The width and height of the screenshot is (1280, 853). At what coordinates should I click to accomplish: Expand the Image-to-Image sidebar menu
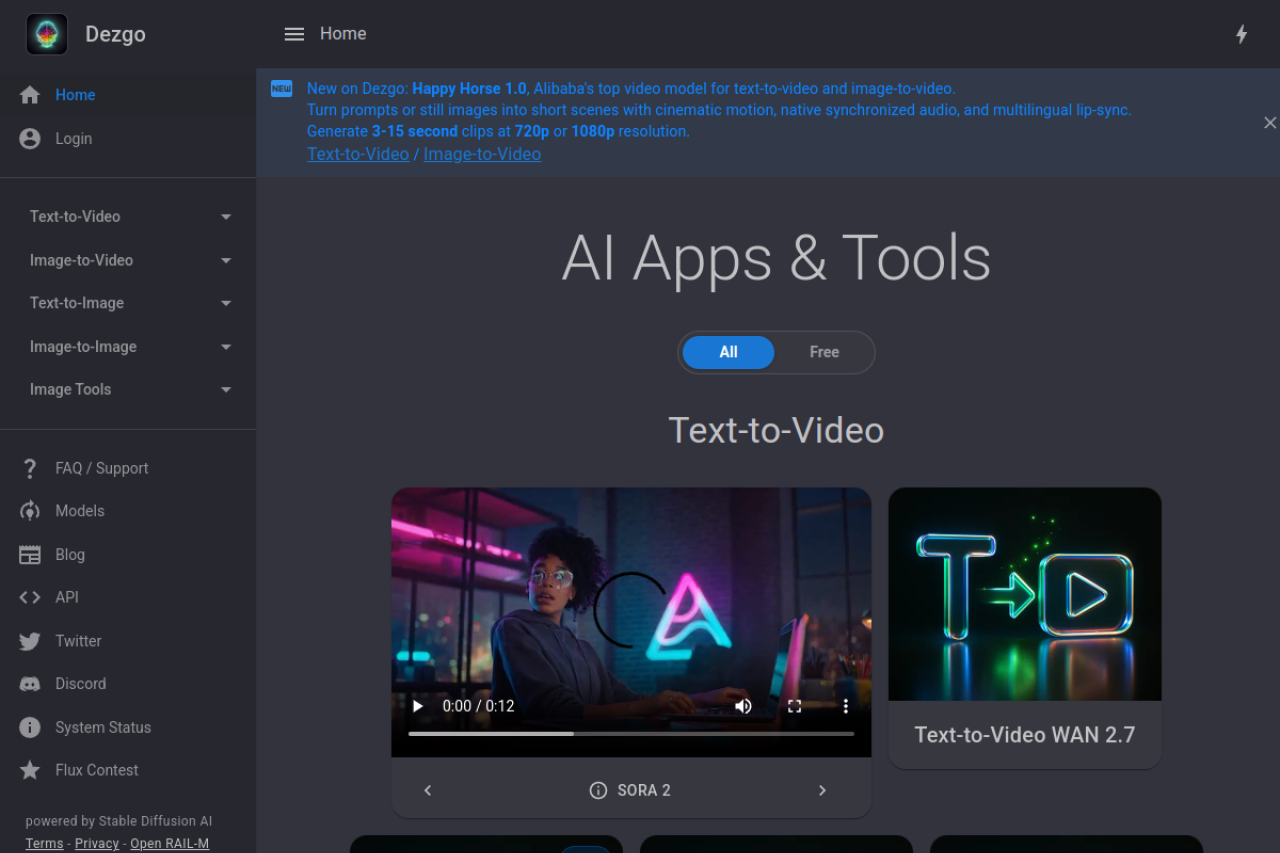coord(128,347)
